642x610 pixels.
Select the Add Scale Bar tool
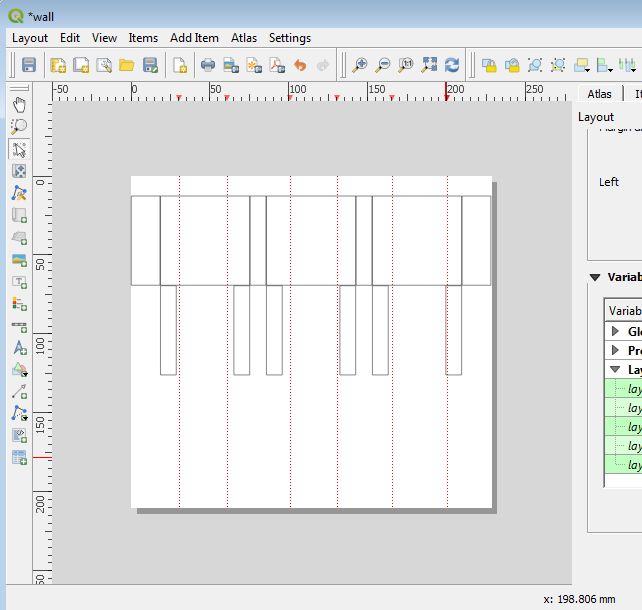[x=19, y=325]
